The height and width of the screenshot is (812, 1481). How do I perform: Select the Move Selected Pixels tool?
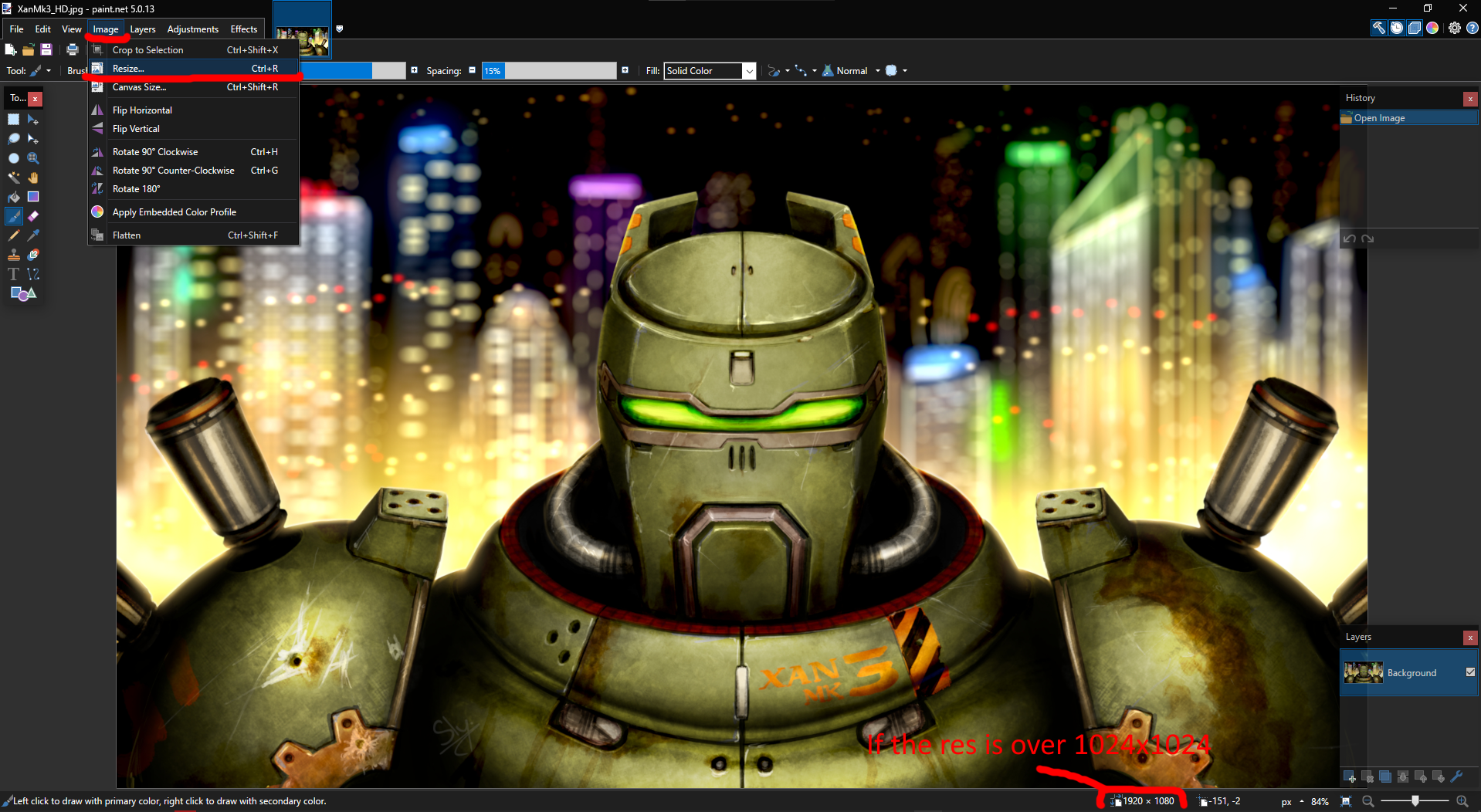click(33, 120)
